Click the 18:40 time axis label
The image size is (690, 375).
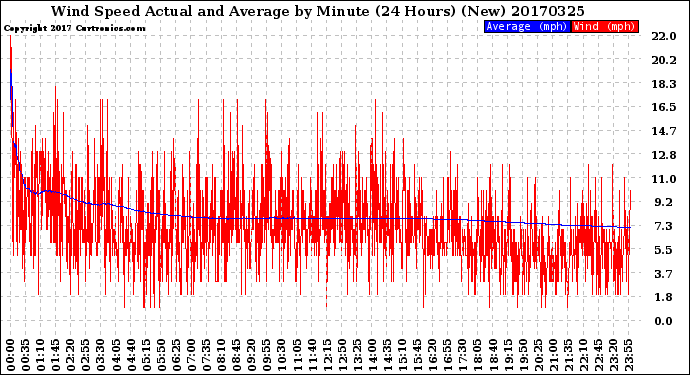pos(492,355)
